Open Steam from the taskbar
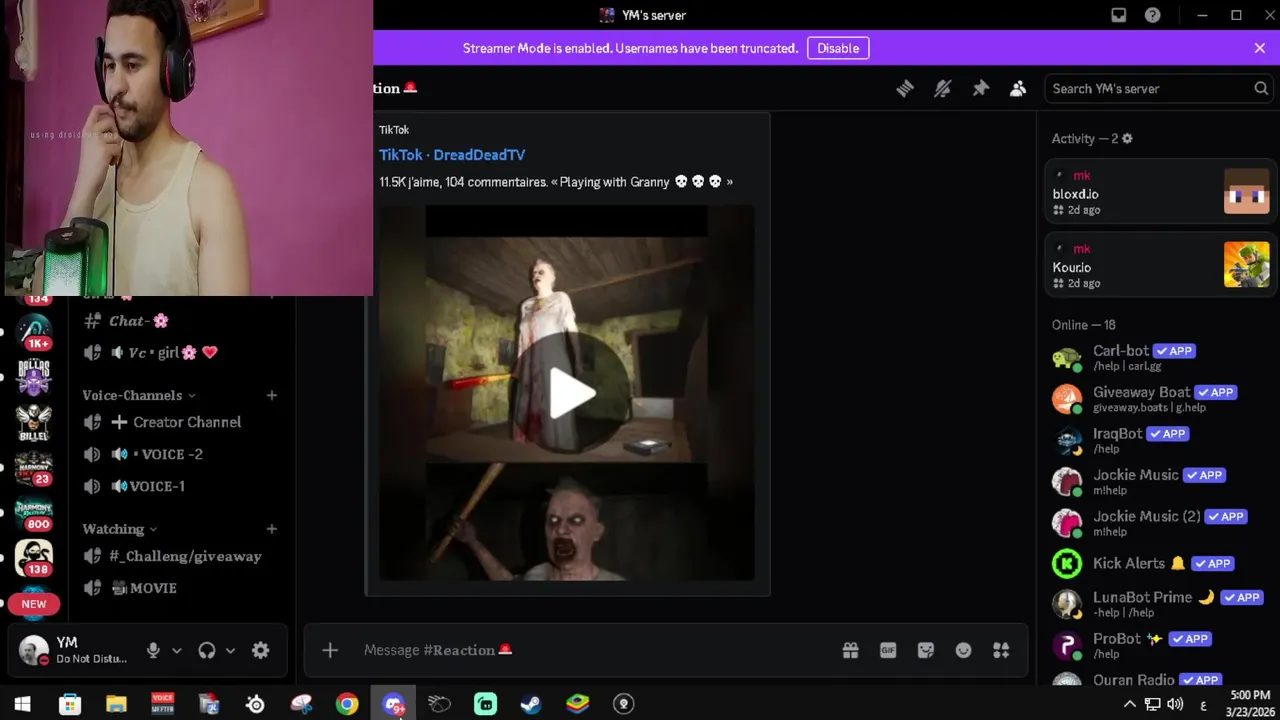The image size is (1280, 720). 531,704
